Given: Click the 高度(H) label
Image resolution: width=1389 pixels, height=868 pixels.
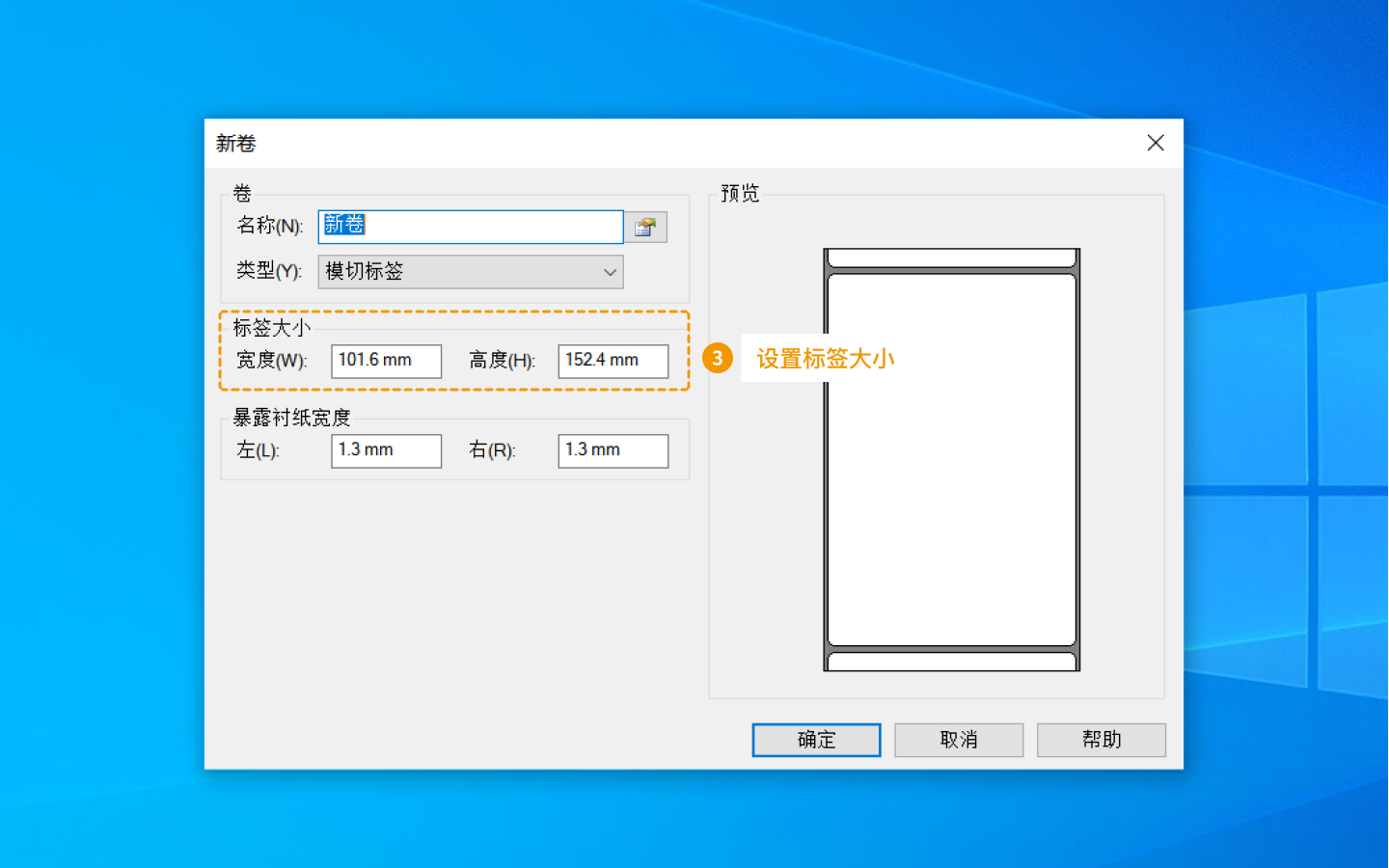Looking at the screenshot, I should pyautogui.click(x=502, y=361).
